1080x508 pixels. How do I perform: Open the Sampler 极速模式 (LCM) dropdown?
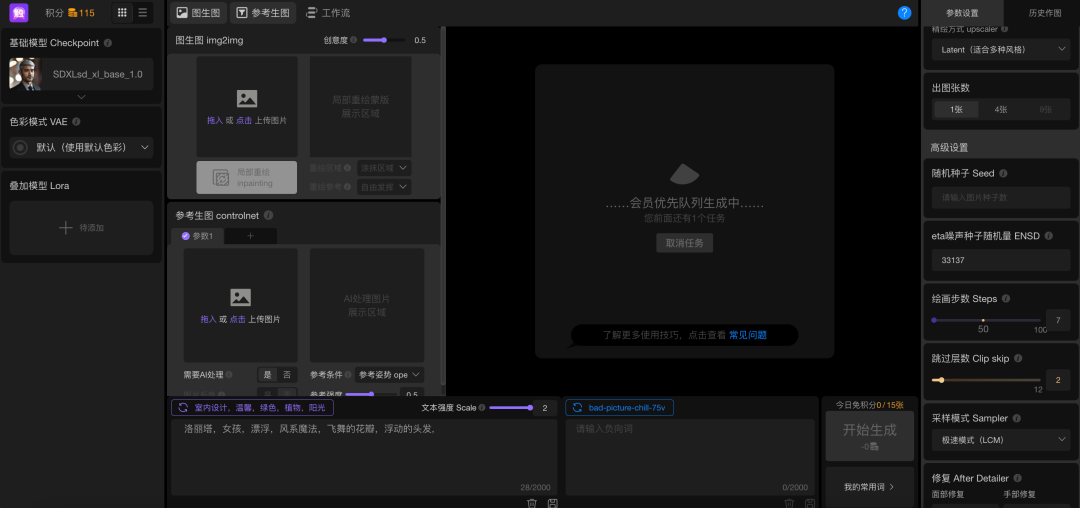[x=1000, y=439]
